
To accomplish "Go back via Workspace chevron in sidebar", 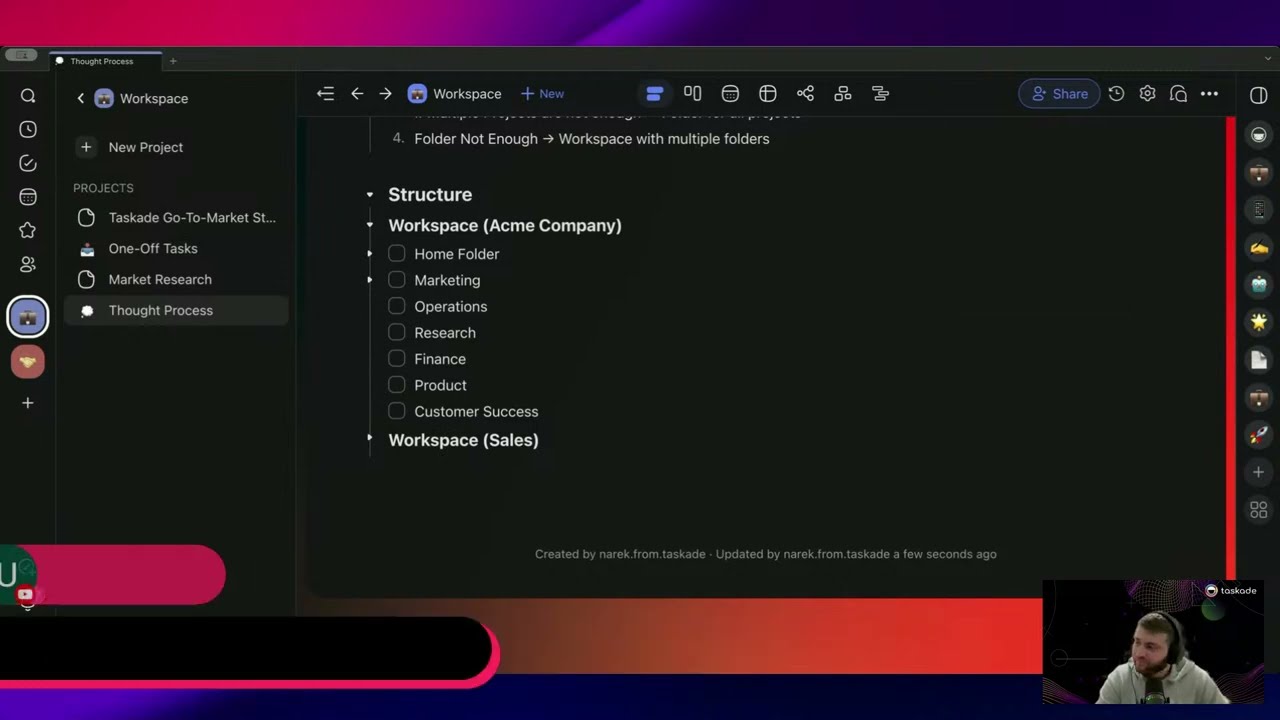I will 81,98.
